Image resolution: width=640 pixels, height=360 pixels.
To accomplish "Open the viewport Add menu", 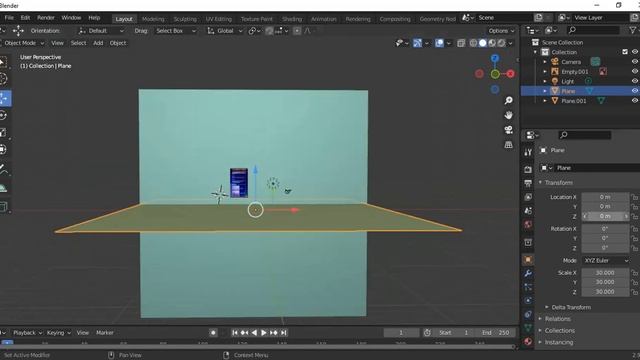I will tap(98, 43).
